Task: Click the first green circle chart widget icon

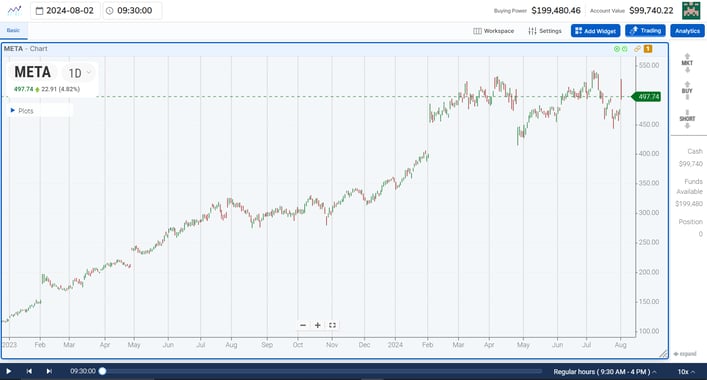Action: tap(617, 49)
